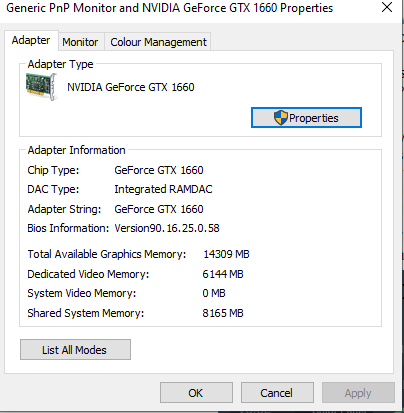
Task: Confirm with the OK button
Action: [x=196, y=393]
